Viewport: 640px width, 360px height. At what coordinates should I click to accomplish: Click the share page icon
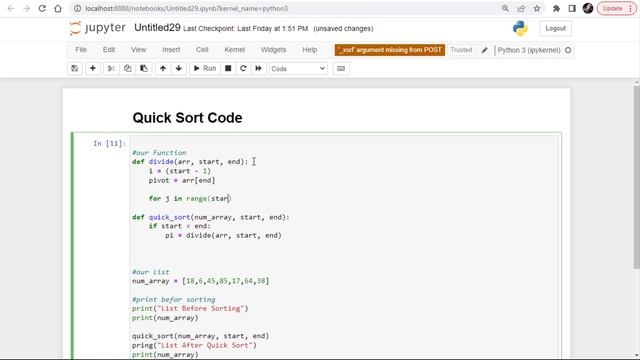pyautogui.click(x=521, y=9)
